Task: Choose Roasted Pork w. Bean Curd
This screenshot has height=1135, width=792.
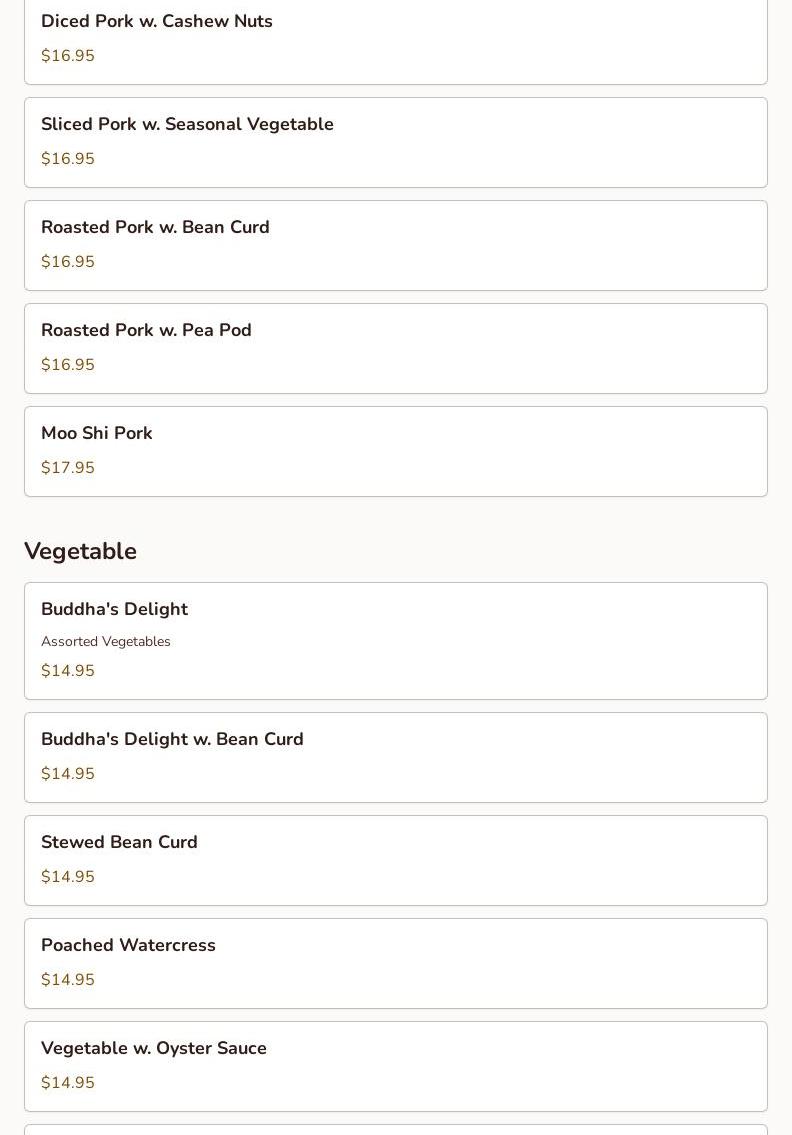Action: click(155, 228)
